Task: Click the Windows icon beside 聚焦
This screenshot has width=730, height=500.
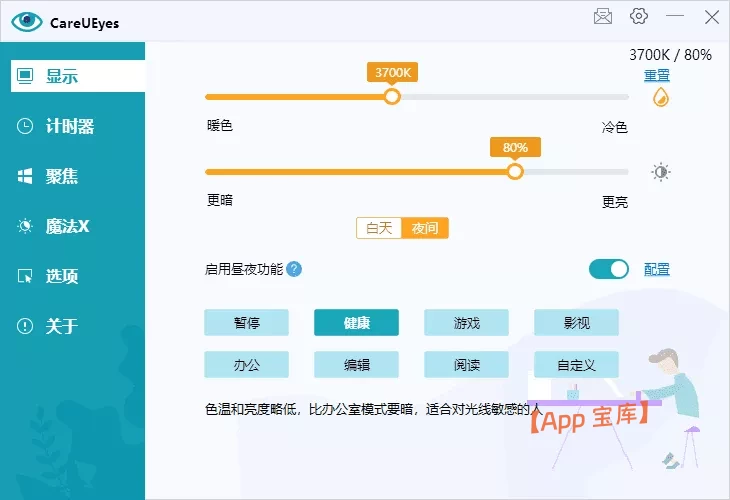Action: click(x=25, y=176)
